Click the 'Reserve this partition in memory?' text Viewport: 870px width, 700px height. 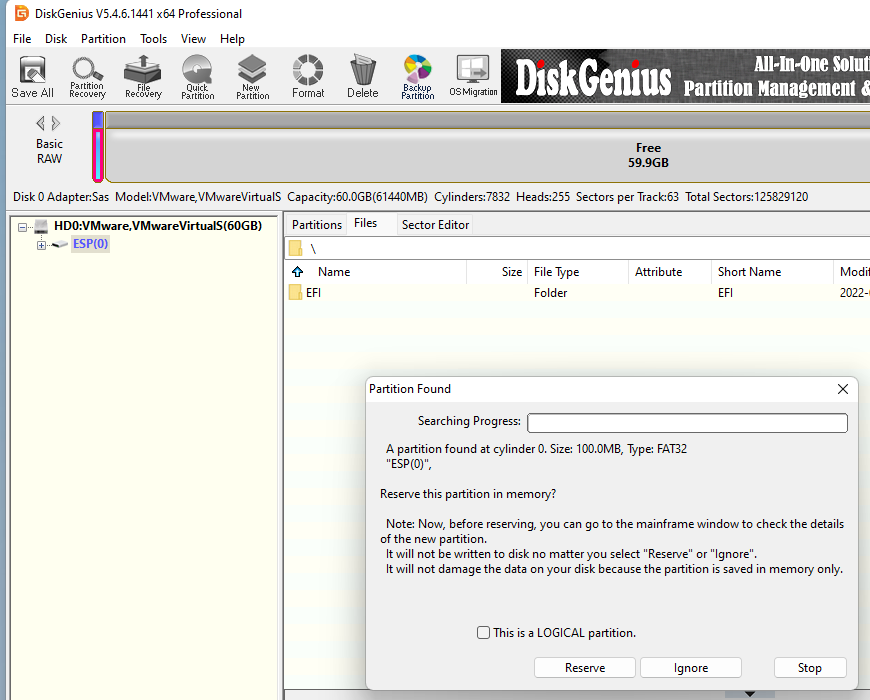(x=468, y=494)
